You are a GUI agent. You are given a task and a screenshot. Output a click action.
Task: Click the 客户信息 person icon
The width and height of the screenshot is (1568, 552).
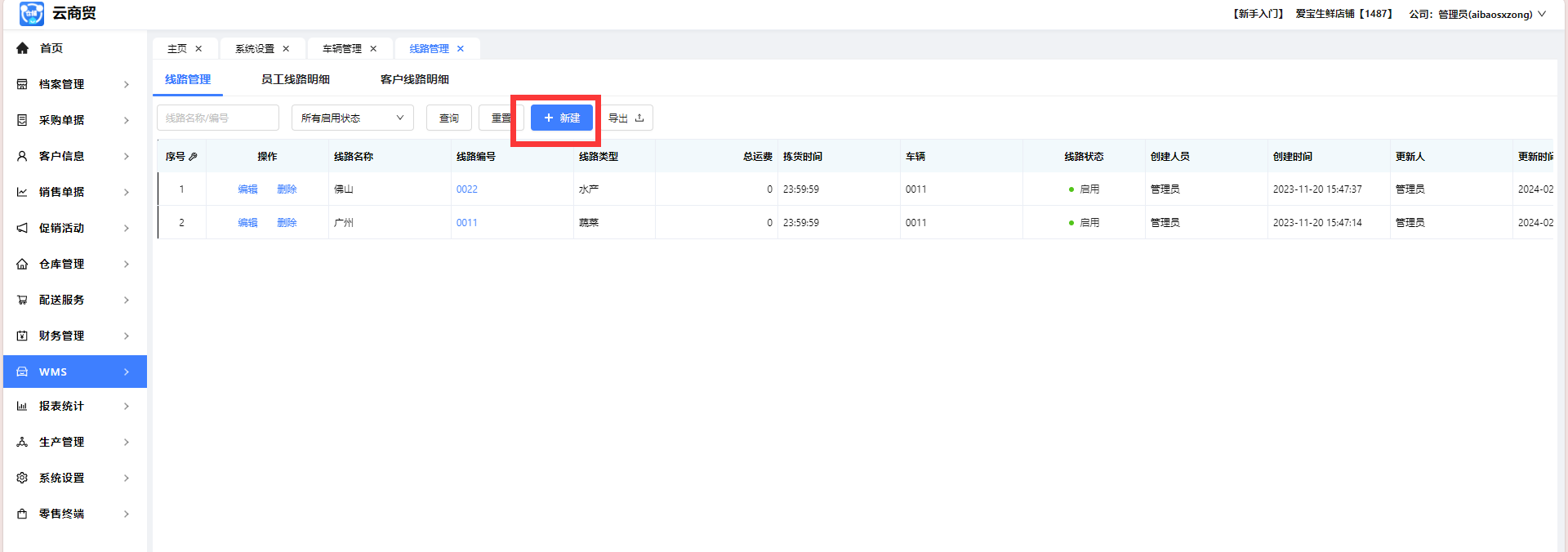pos(22,156)
